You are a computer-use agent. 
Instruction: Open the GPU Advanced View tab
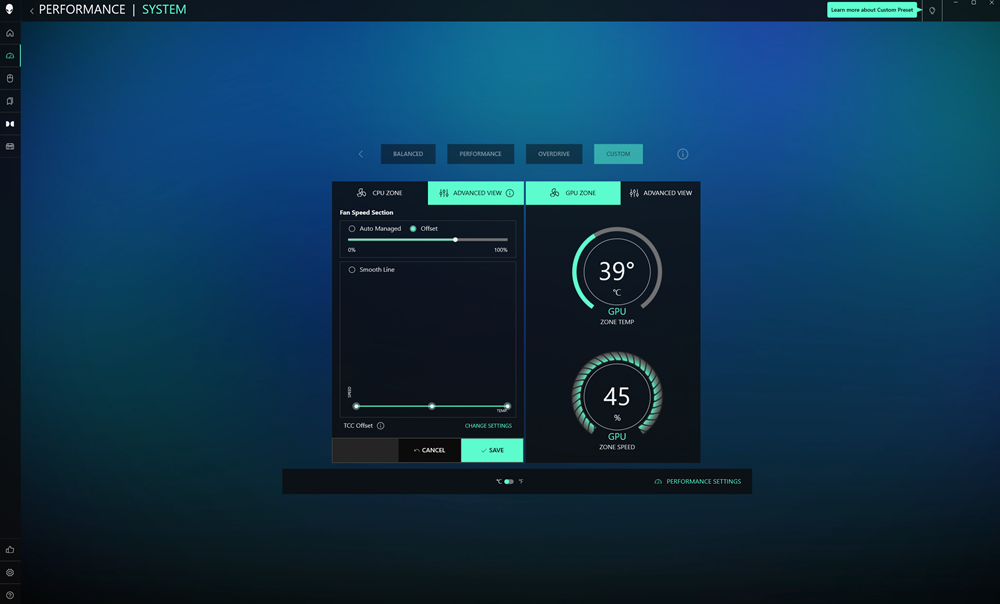(660, 193)
